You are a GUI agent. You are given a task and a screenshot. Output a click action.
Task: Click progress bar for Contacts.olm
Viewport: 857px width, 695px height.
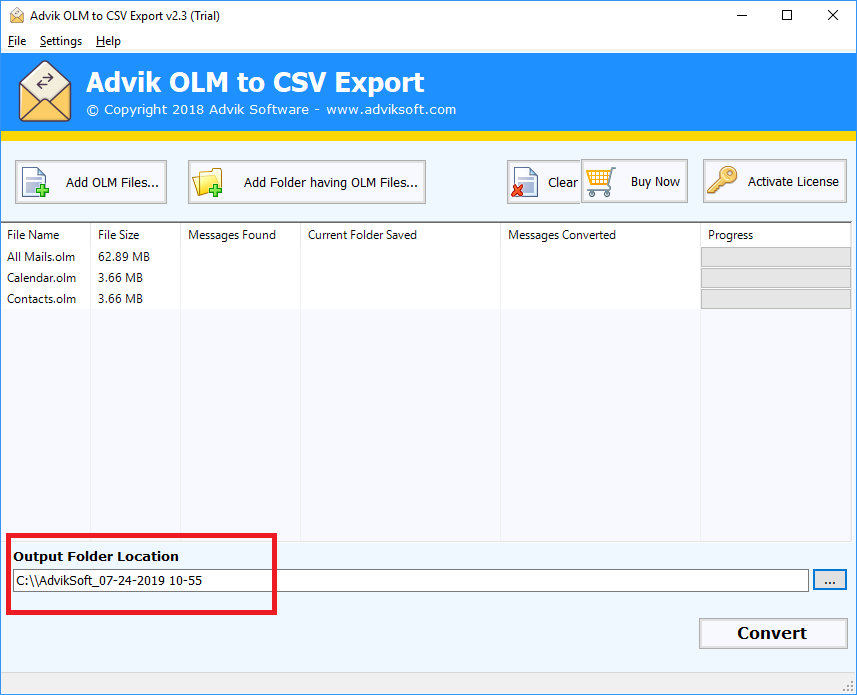point(776,299)
